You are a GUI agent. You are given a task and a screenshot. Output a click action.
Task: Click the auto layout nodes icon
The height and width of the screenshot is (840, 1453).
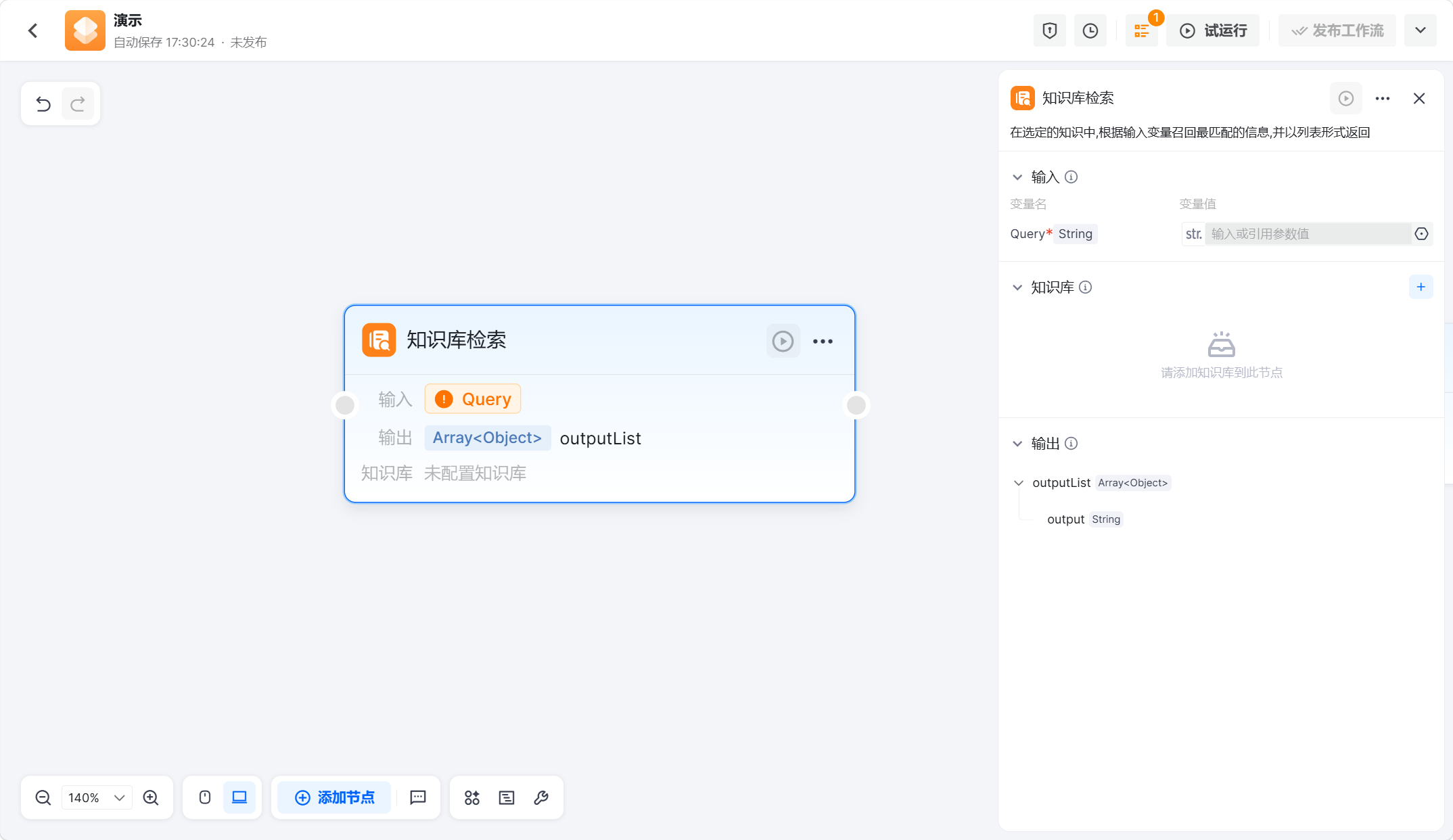click(472, 797)
